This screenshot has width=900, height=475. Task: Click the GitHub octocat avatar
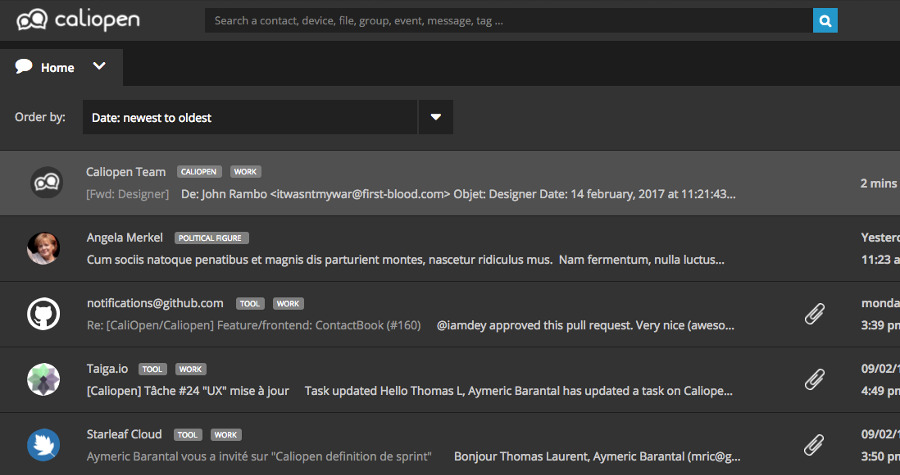tap(44, 314)
